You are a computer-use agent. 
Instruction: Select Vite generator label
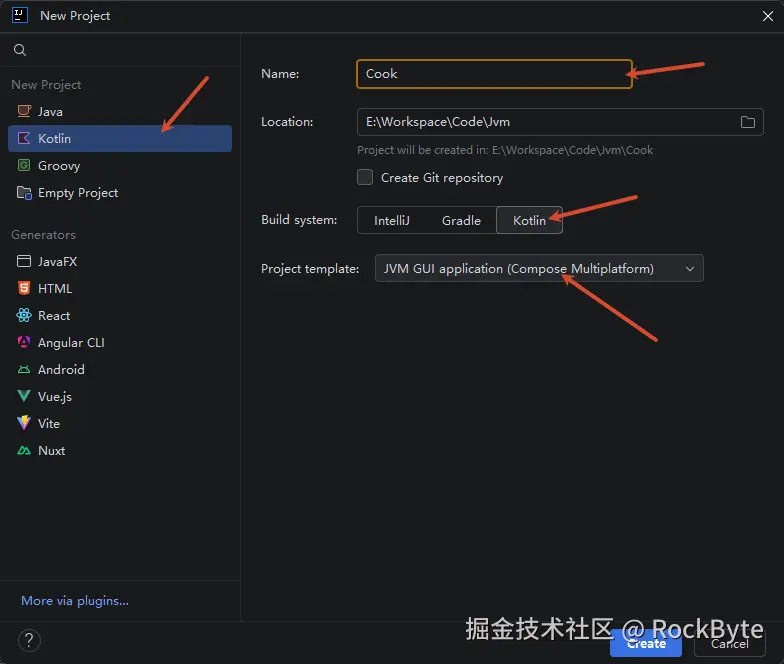coord(49,424)
